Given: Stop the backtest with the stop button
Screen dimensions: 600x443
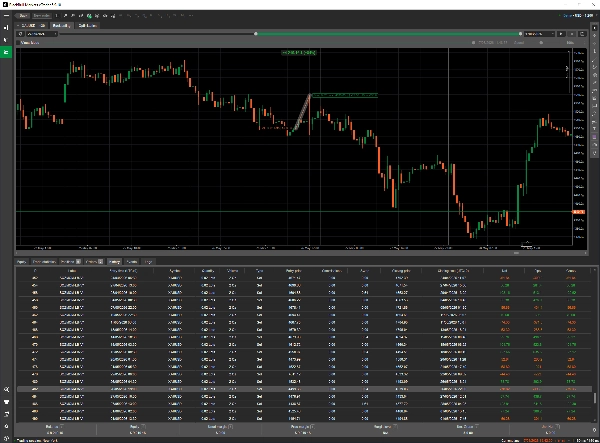Looking at the screenshot, I should point(572,34).
